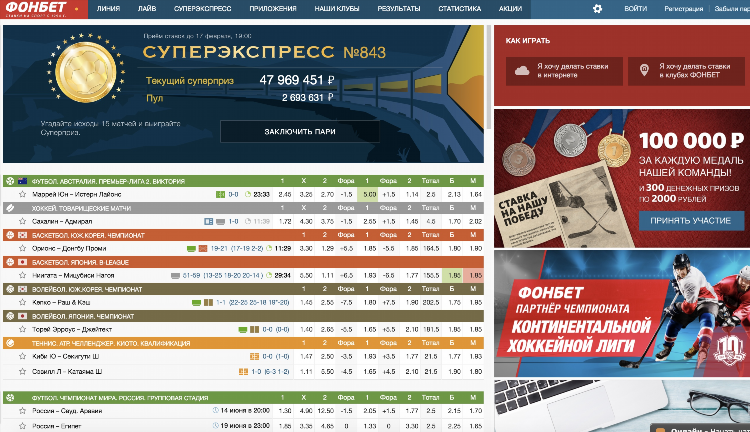Image resolution: width=750 pixels, height=432 pixels.
Task: Open the Приложения menu
Action: (x=273, y=9)
